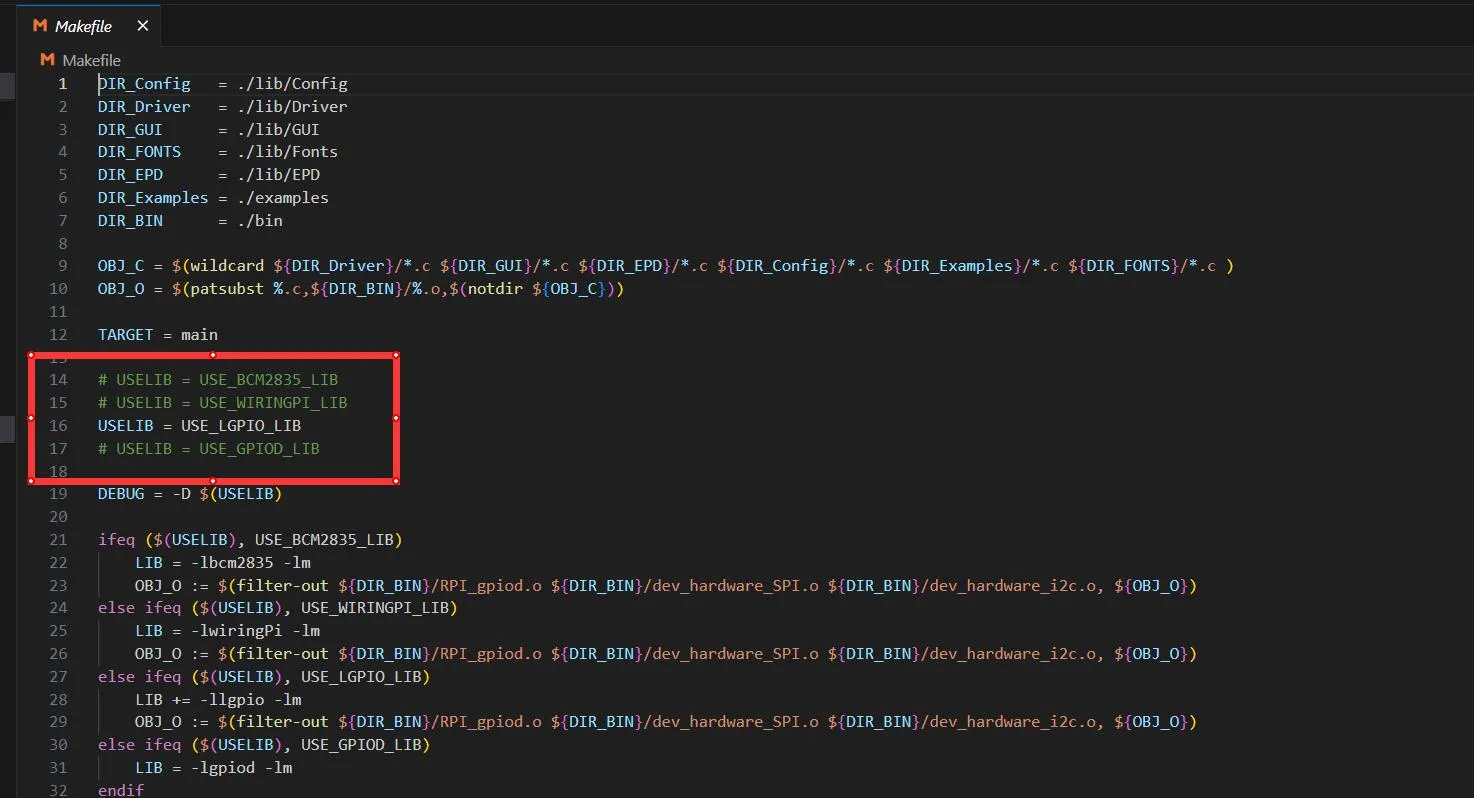Click the DIR_BIN = ./bin line
The height and width of the screenshot is (798, 1474).
pos(190,221)
